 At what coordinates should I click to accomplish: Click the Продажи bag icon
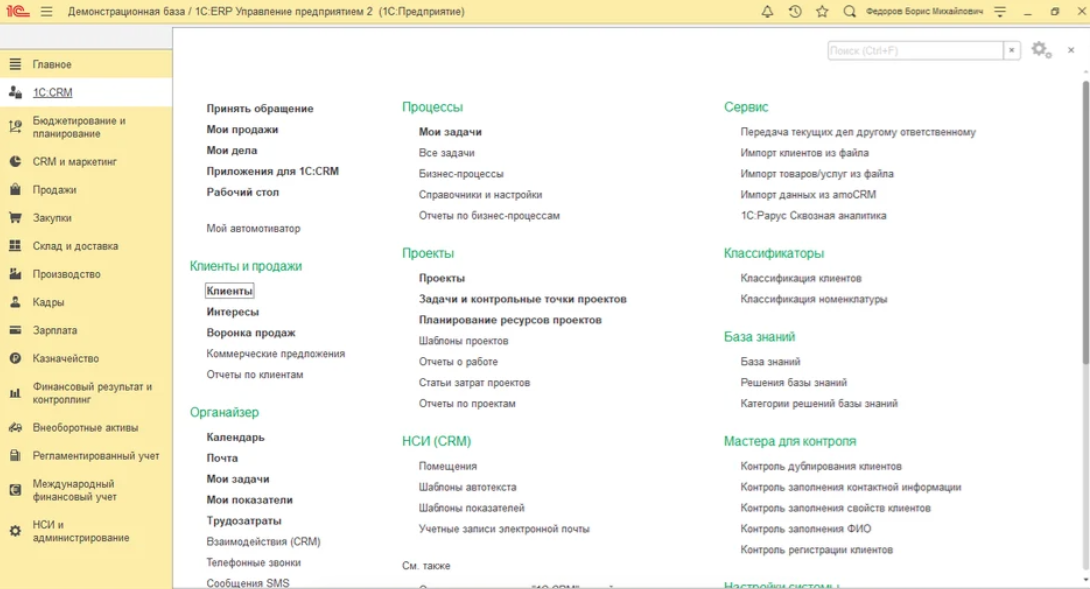tap(15, 189)
